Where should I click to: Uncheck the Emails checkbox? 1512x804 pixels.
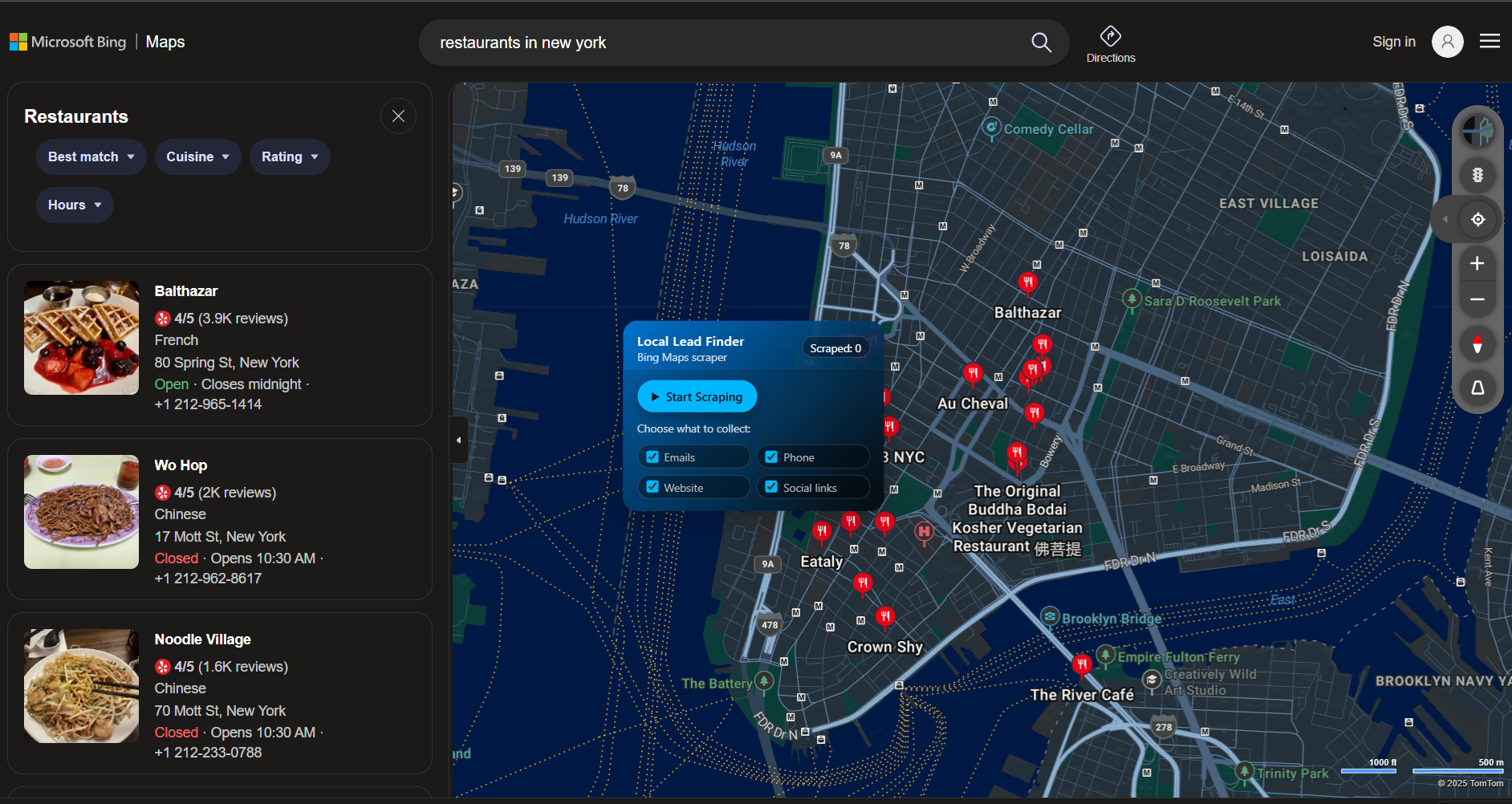click(x=652, y=457)
